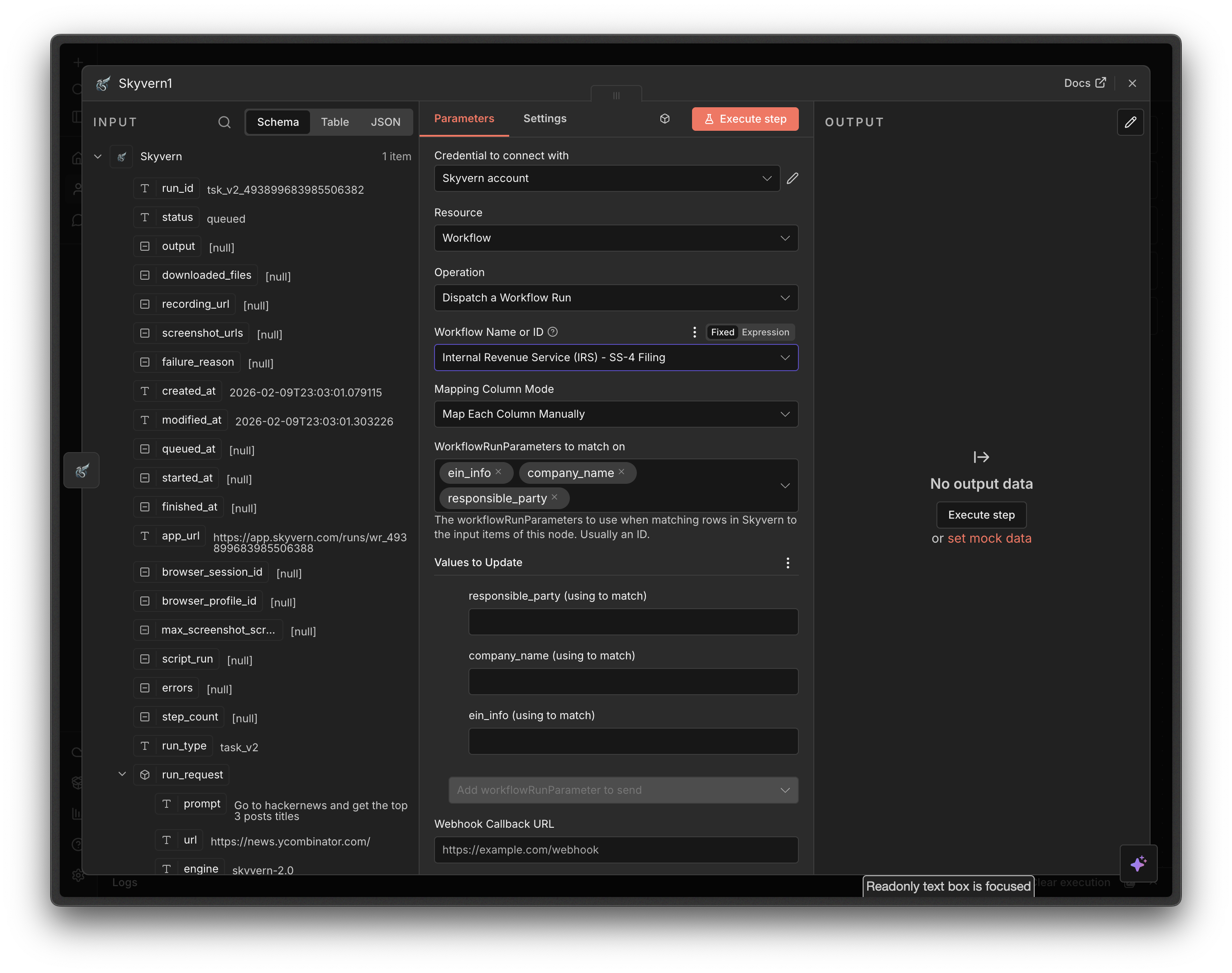Edit the Skyvern account credential via pencil icon

point(792,178)
